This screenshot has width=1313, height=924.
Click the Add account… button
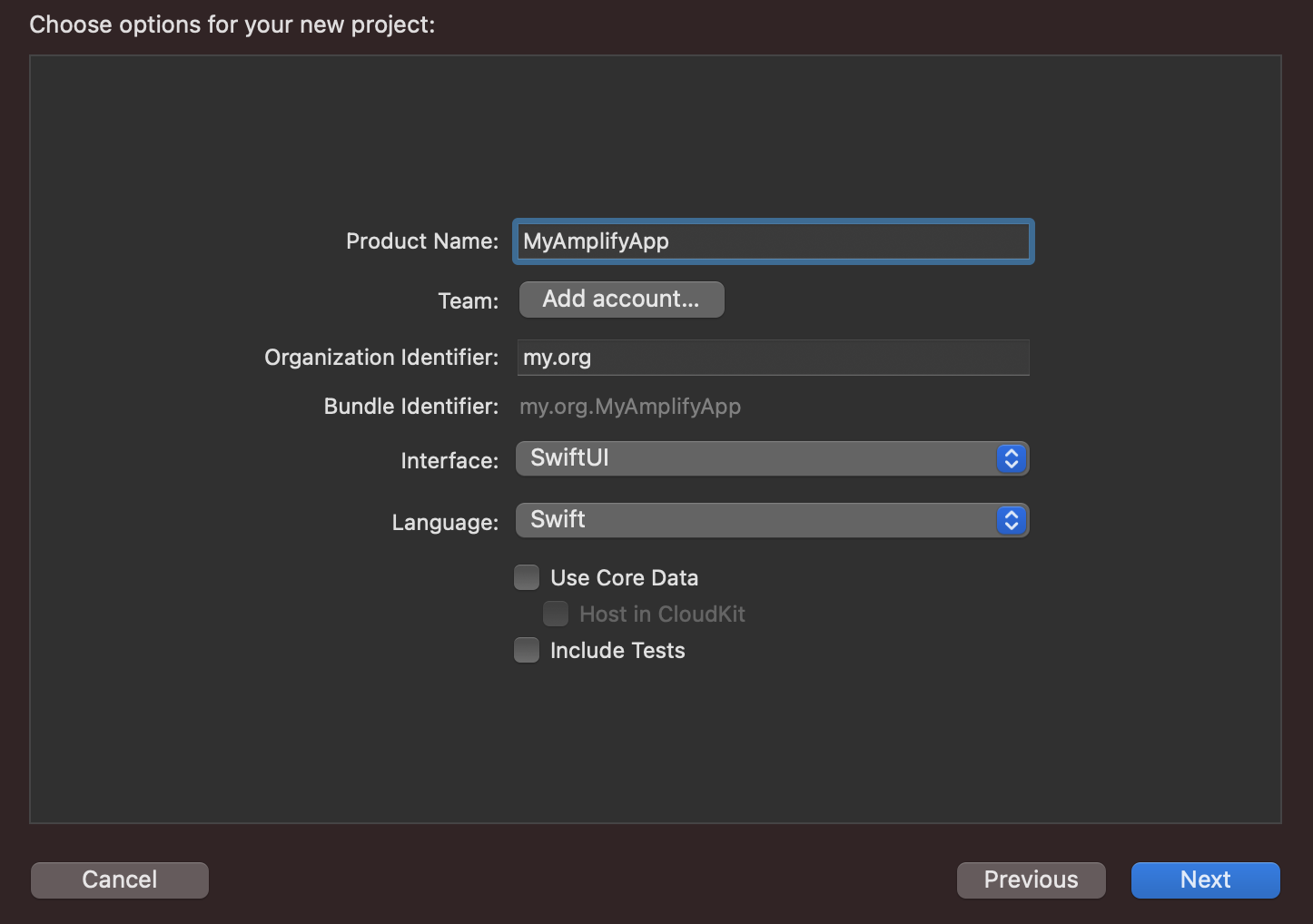[621, 300]
